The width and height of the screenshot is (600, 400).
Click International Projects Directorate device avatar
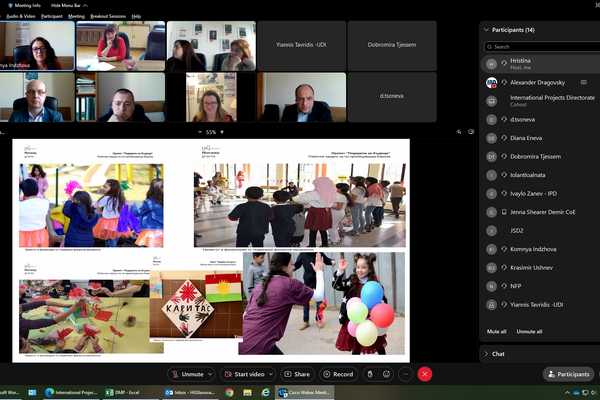point(491,101)
